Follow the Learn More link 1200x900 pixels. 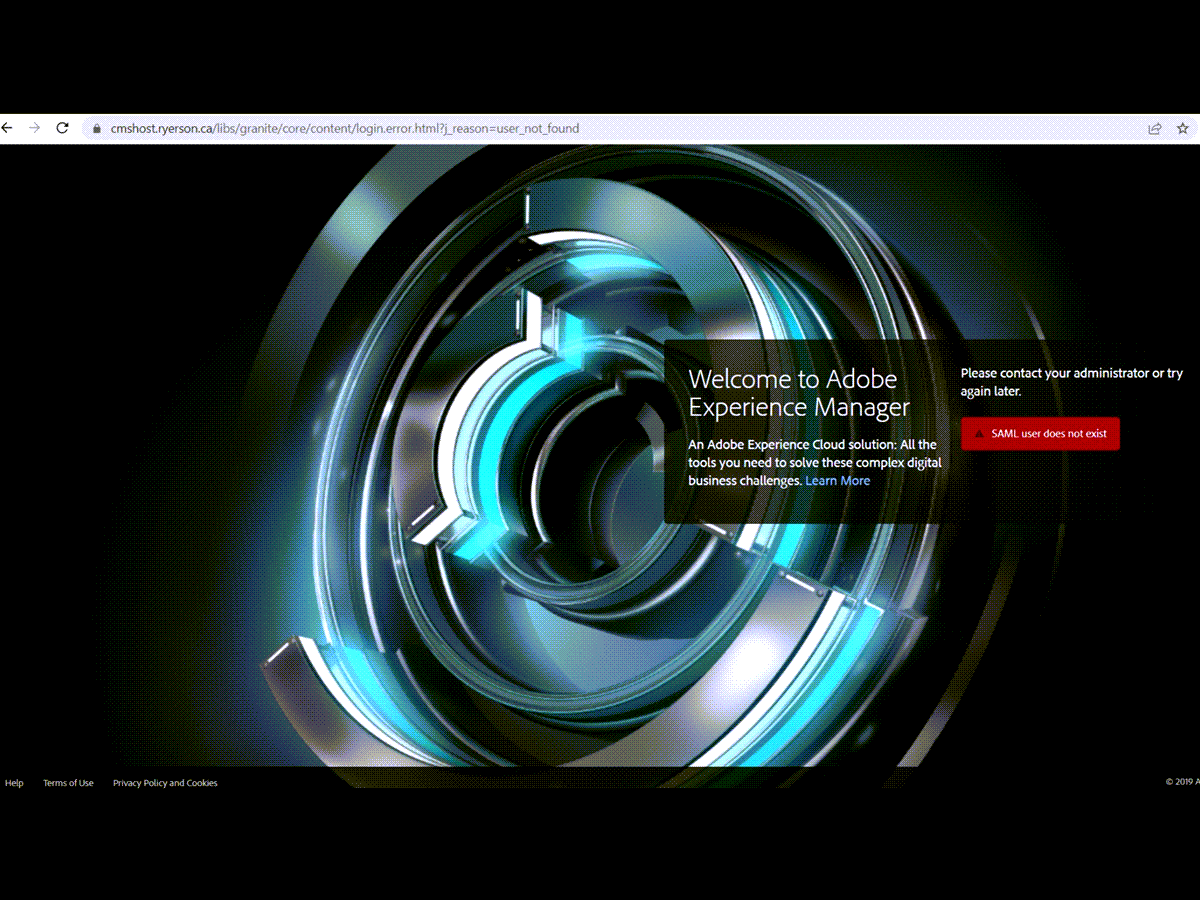coord(837,481)
